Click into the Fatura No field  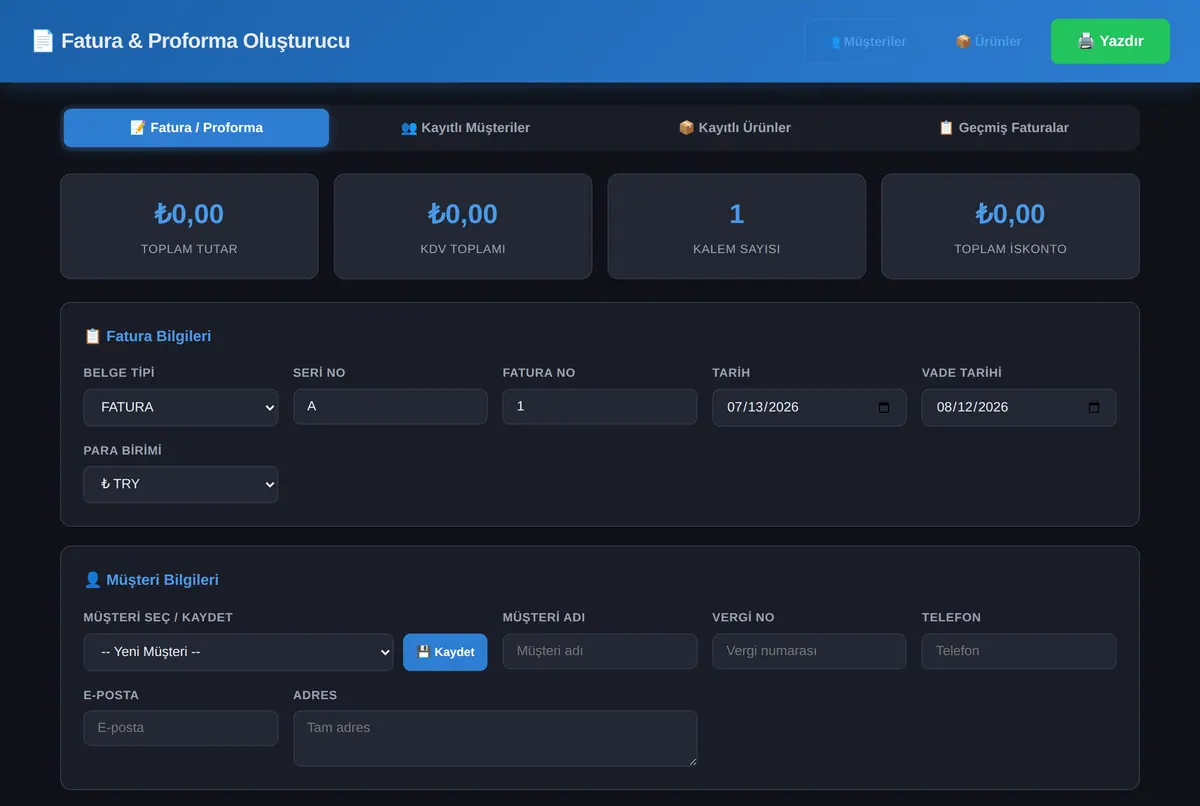(x=600, y=407)
